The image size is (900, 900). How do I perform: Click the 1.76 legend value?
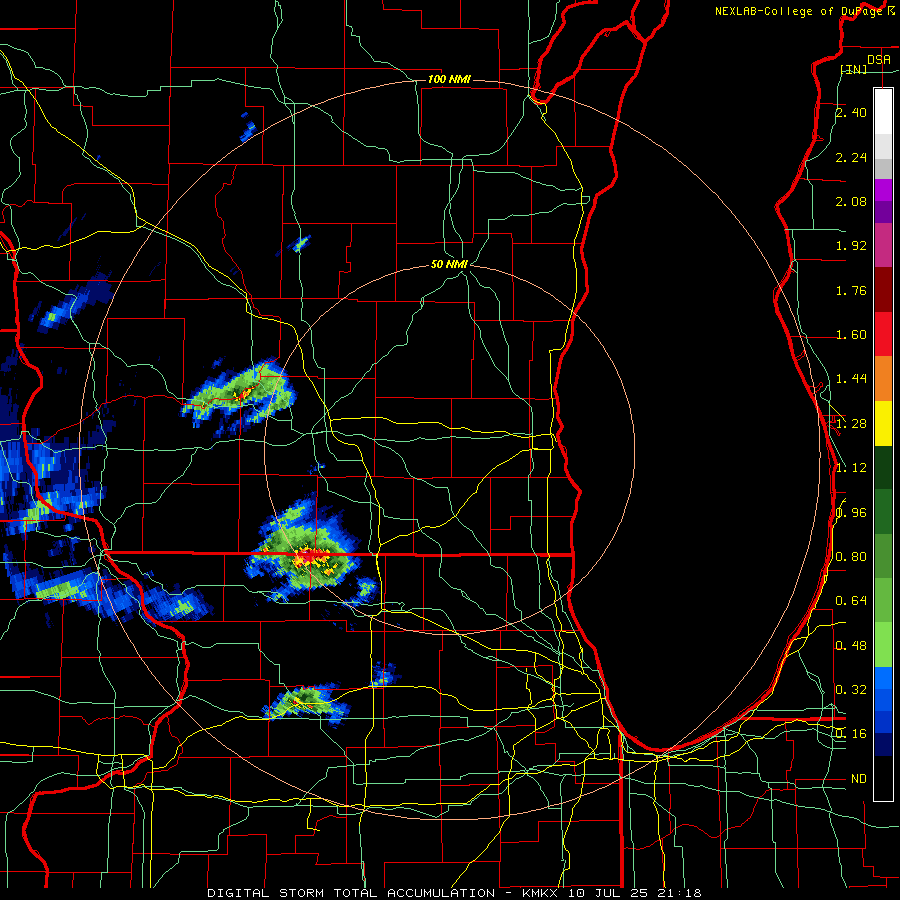click(x=851, y=290)
